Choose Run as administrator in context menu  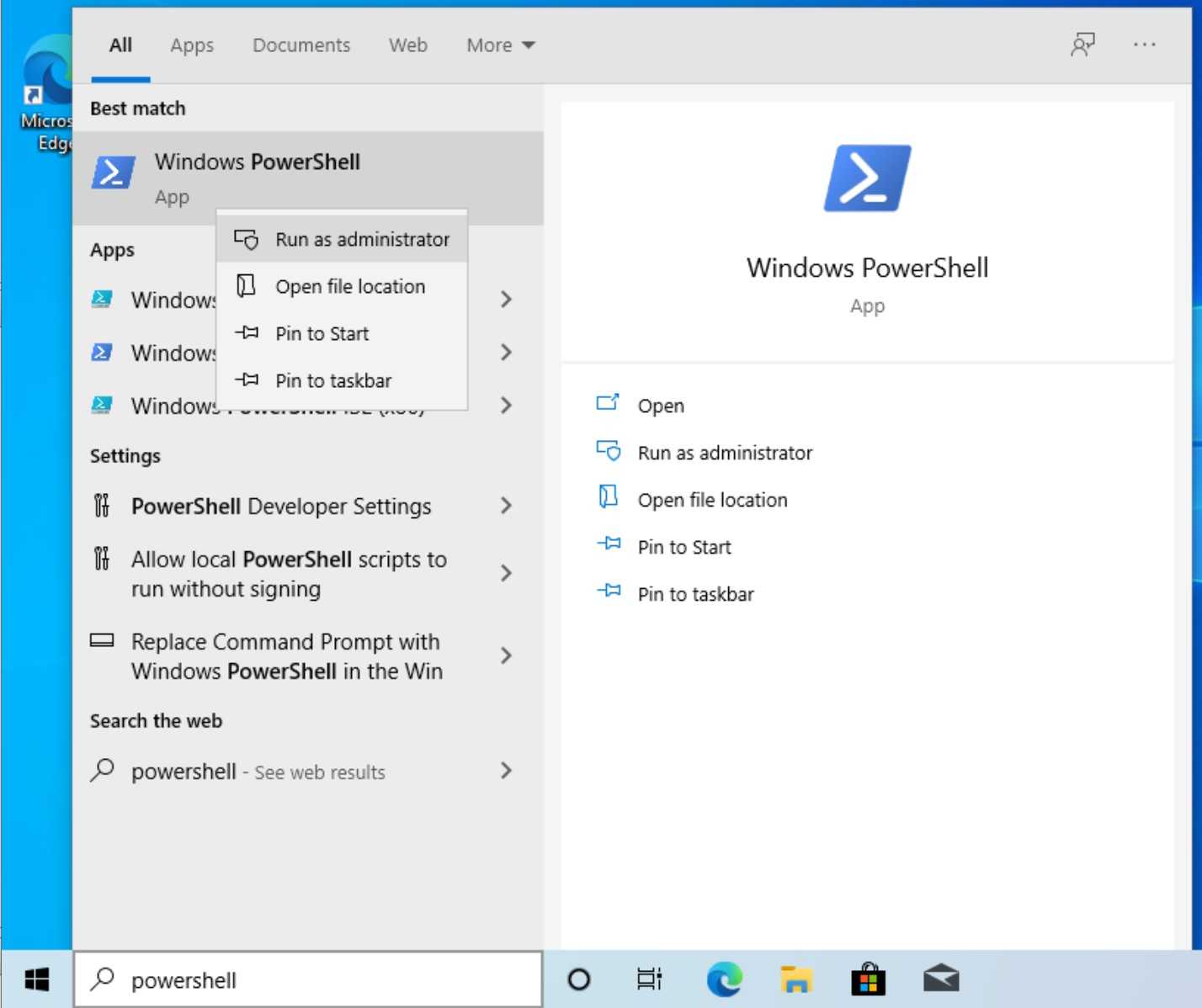362,240
